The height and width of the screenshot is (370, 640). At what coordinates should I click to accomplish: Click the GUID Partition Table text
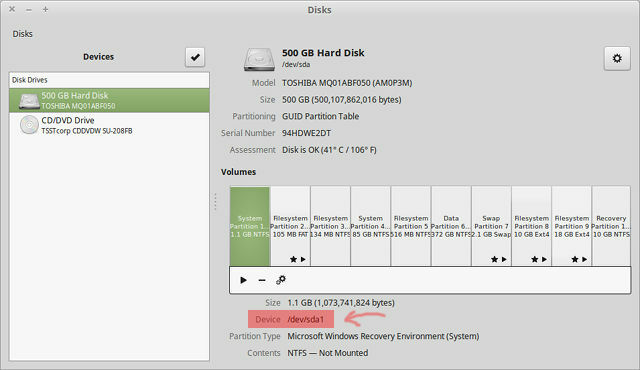(x=320, y=117)
